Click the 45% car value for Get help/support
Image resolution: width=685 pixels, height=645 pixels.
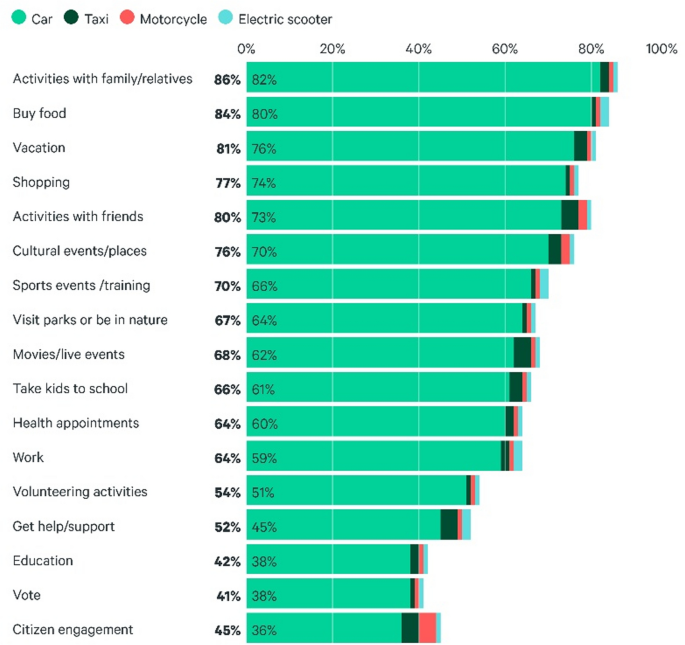coord(264,527)
